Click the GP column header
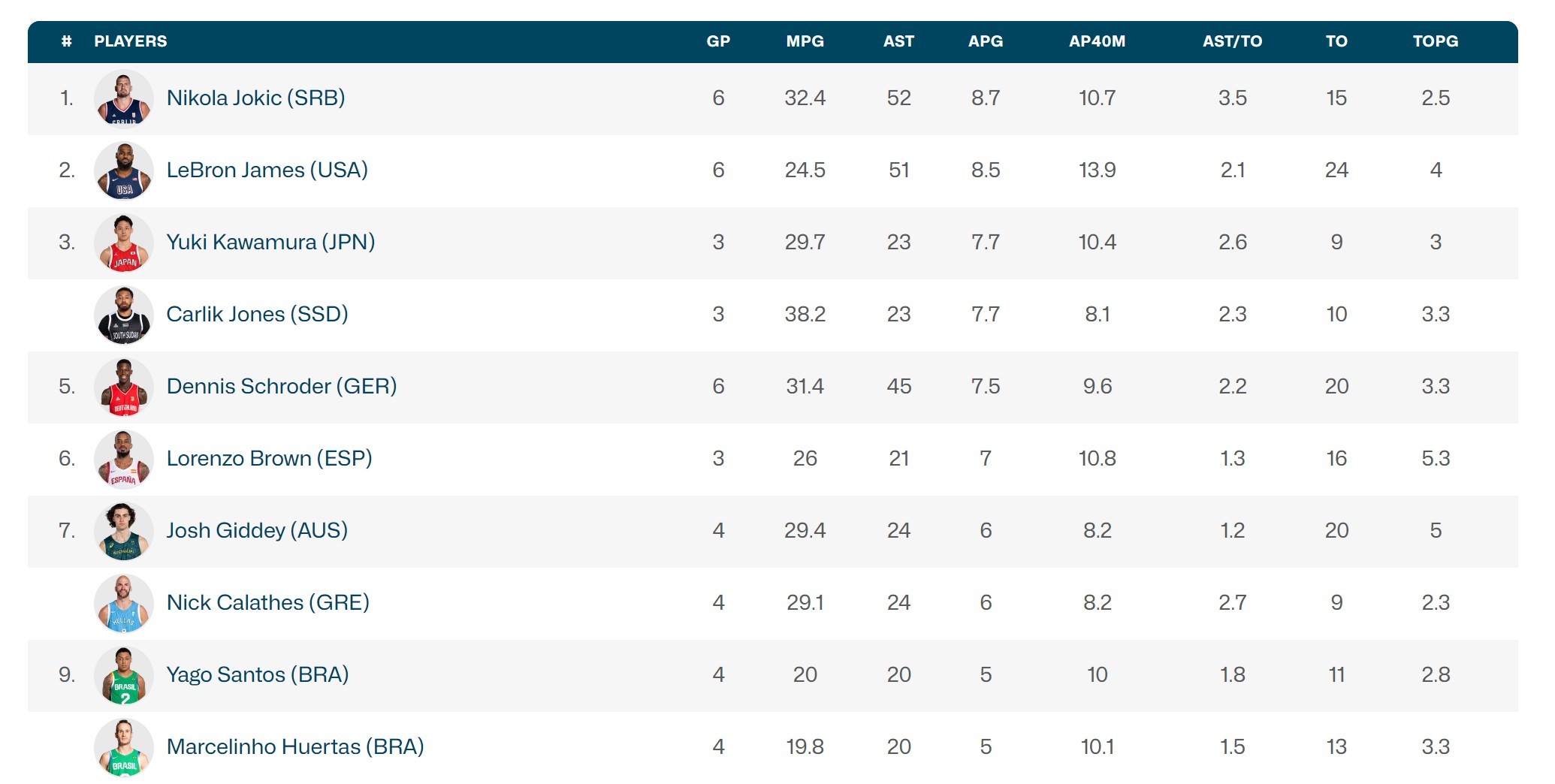 718,41
